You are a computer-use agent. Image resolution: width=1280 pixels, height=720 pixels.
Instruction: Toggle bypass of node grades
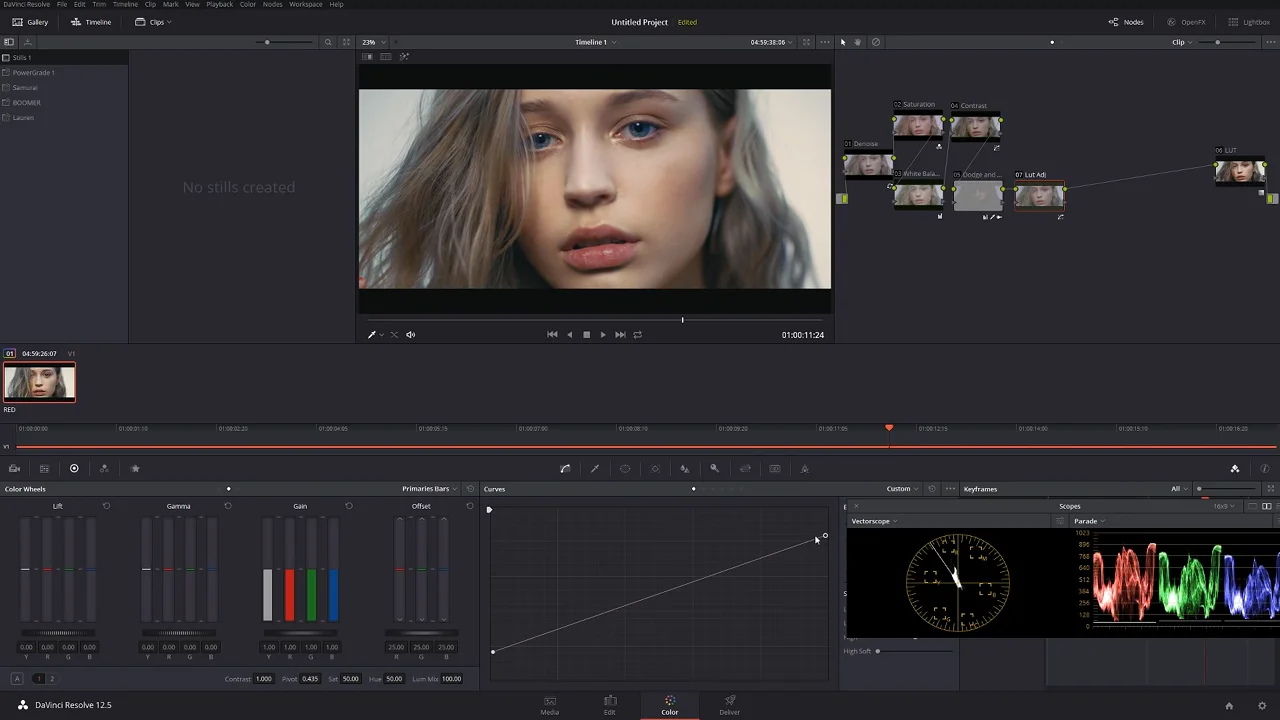point(876,42)
